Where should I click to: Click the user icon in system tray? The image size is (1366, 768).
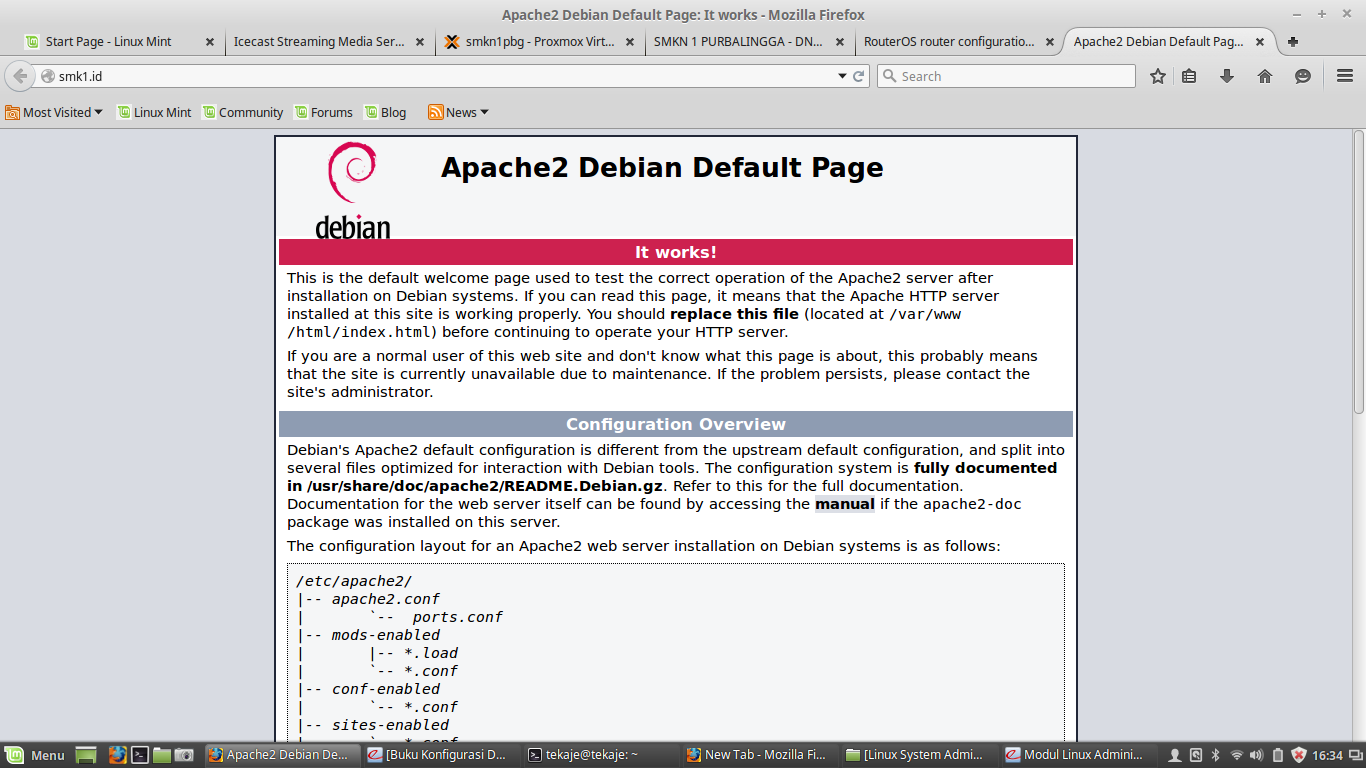[1174, 755]
